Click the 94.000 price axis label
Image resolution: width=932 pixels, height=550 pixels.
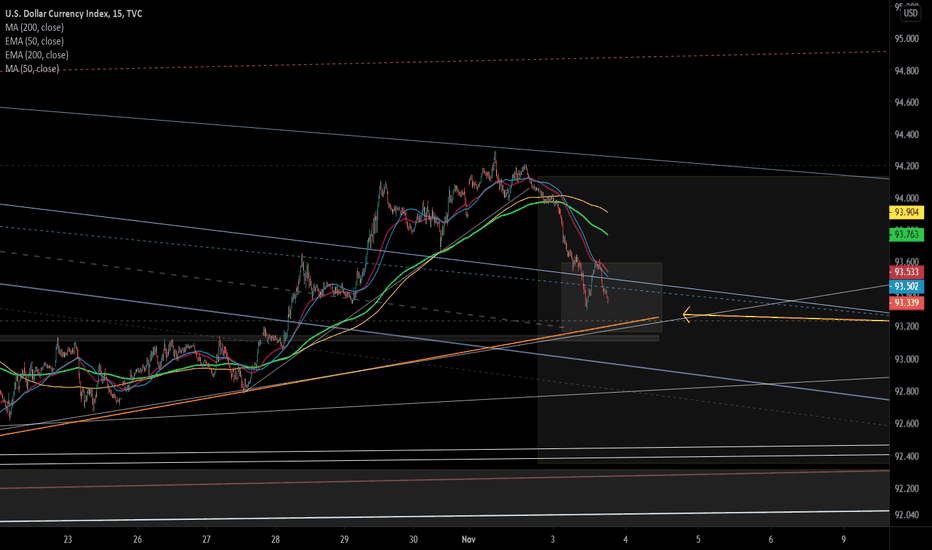[906, 198]
